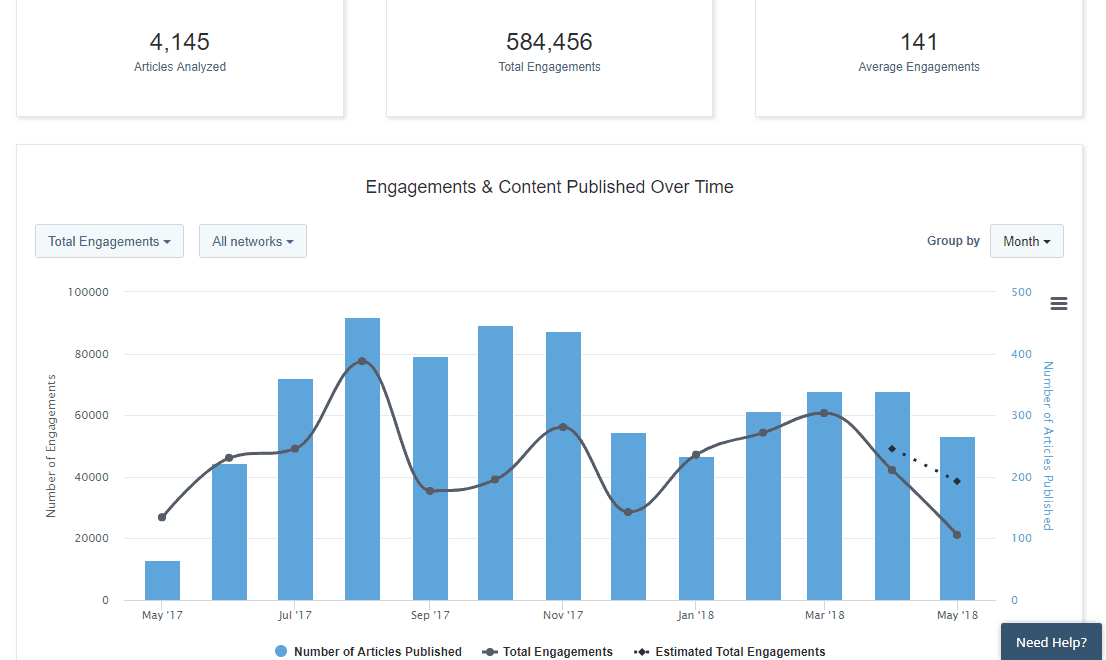Click the May '17 engagement line point
The image size is (1106, 660).
162,518
